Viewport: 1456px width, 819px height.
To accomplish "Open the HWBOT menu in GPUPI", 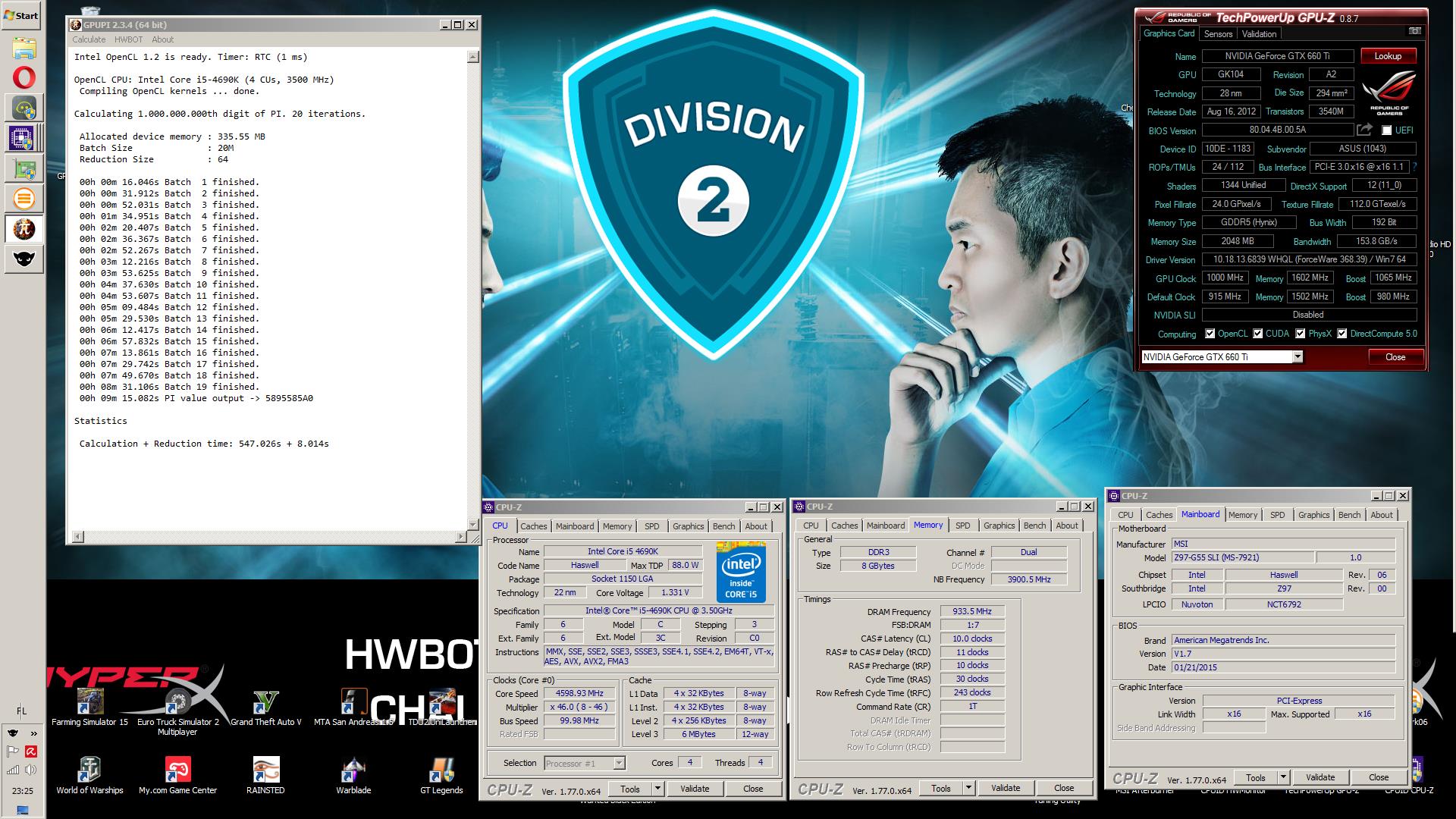I will (128, 39).
